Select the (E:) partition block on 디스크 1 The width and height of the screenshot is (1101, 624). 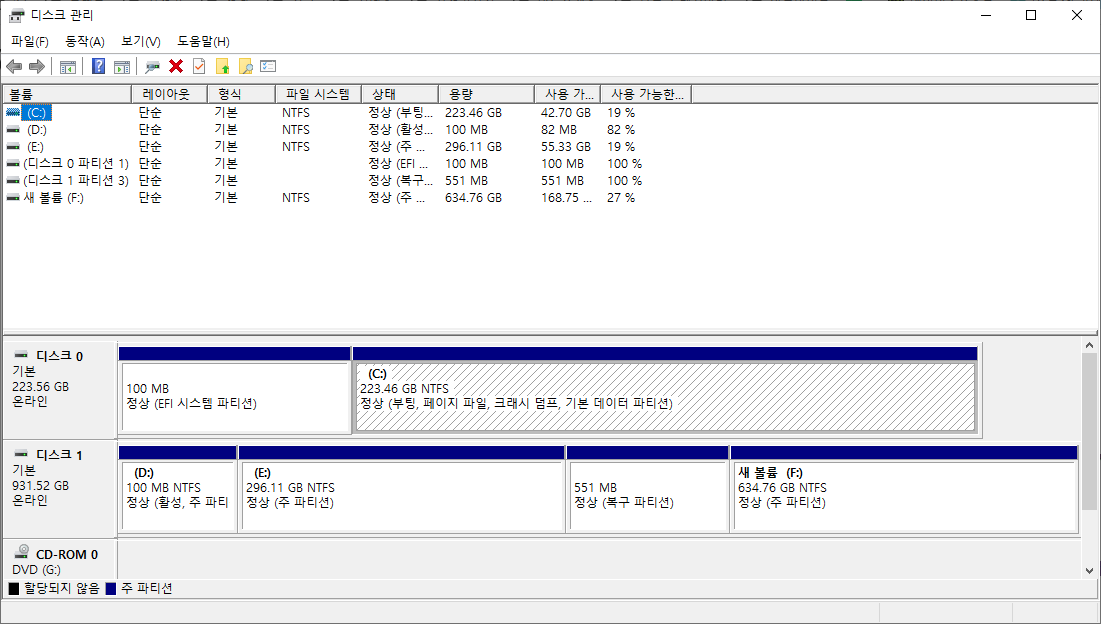pyautogui.click(x=400, y=495)
